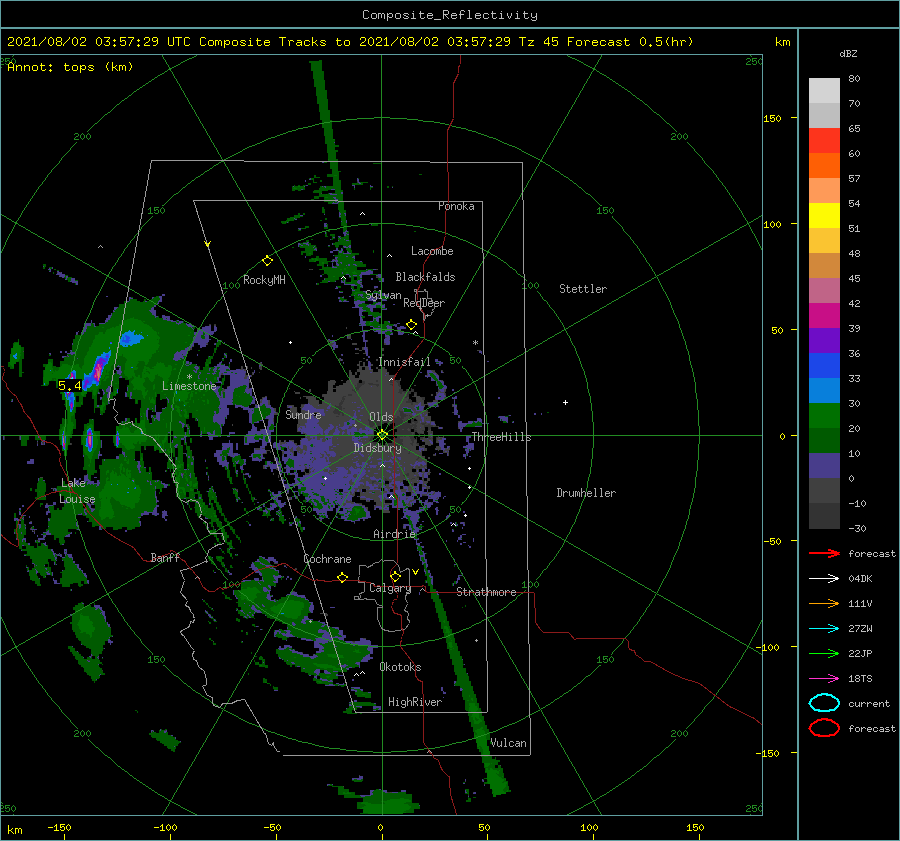Click the Okotoks city label
Screen dimensions: 900x841
click(x=400, y=667)
